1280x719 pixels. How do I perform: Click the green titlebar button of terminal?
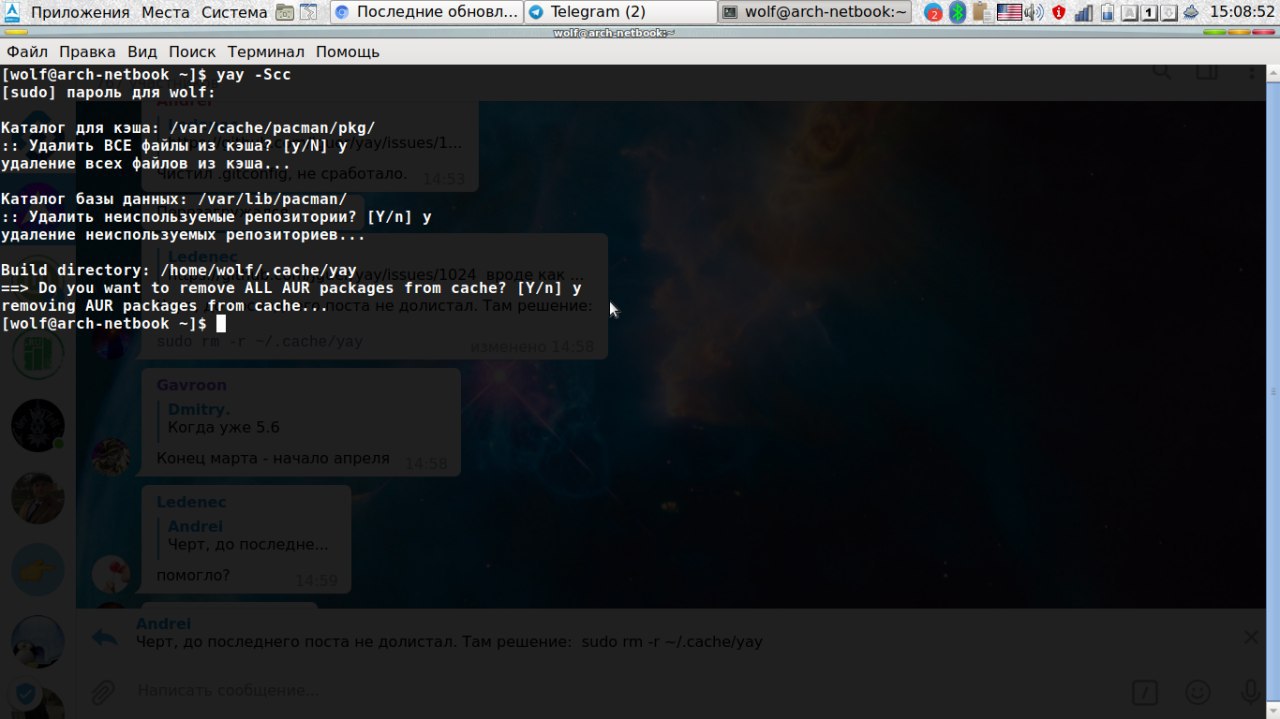(1214, 32)
